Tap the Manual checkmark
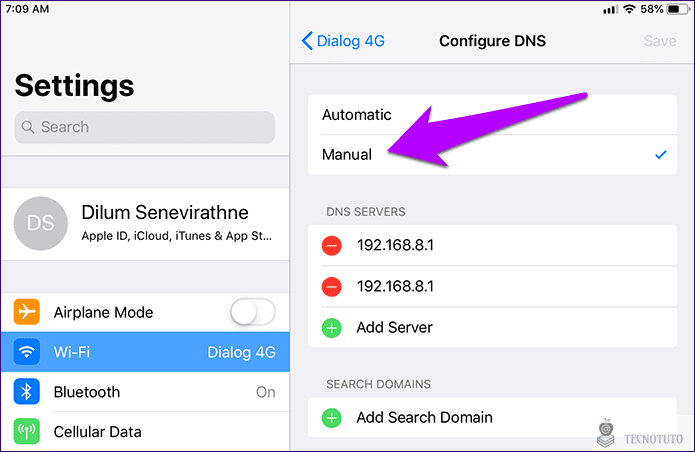695x452 pixels. (x=661, y=155)
